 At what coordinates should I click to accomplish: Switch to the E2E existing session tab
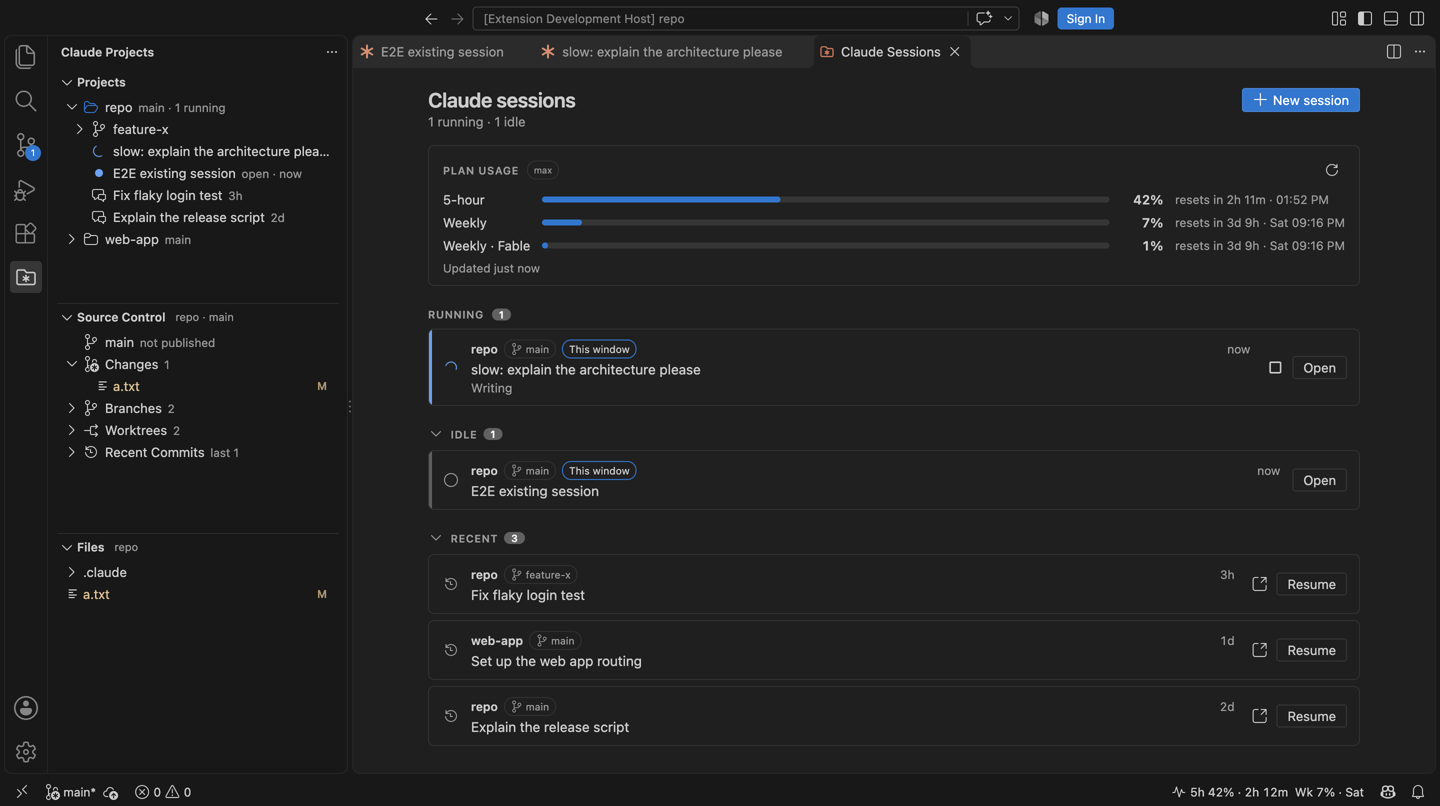point(432,52)
